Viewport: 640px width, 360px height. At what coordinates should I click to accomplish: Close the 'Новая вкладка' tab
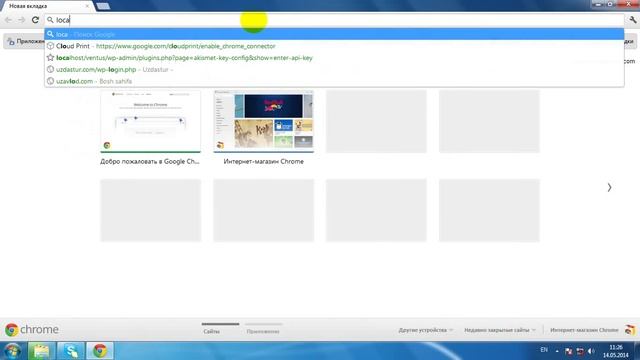tap(87, 6)
